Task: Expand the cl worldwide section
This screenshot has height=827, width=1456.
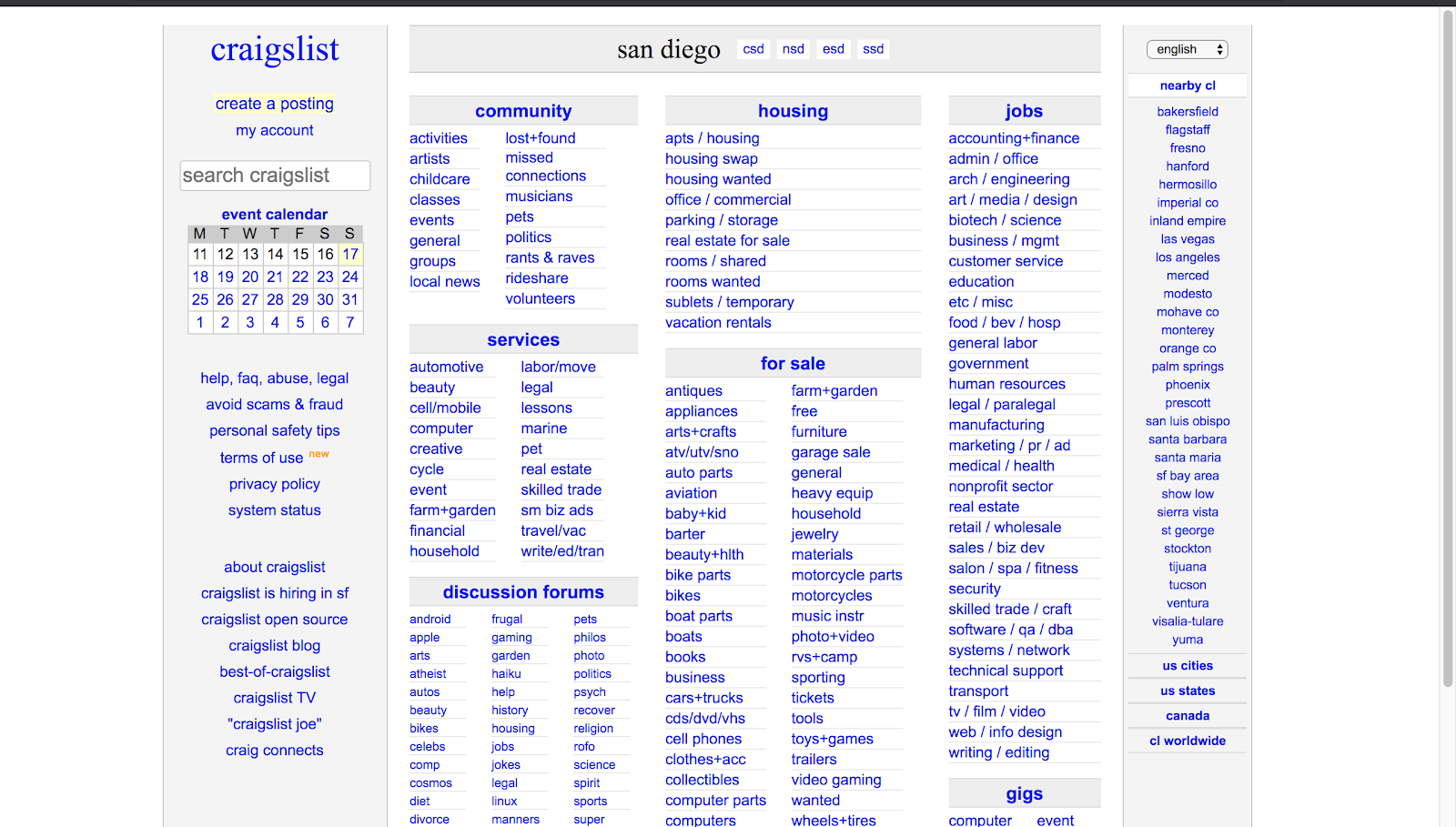Action: [x=1187, y=740]
